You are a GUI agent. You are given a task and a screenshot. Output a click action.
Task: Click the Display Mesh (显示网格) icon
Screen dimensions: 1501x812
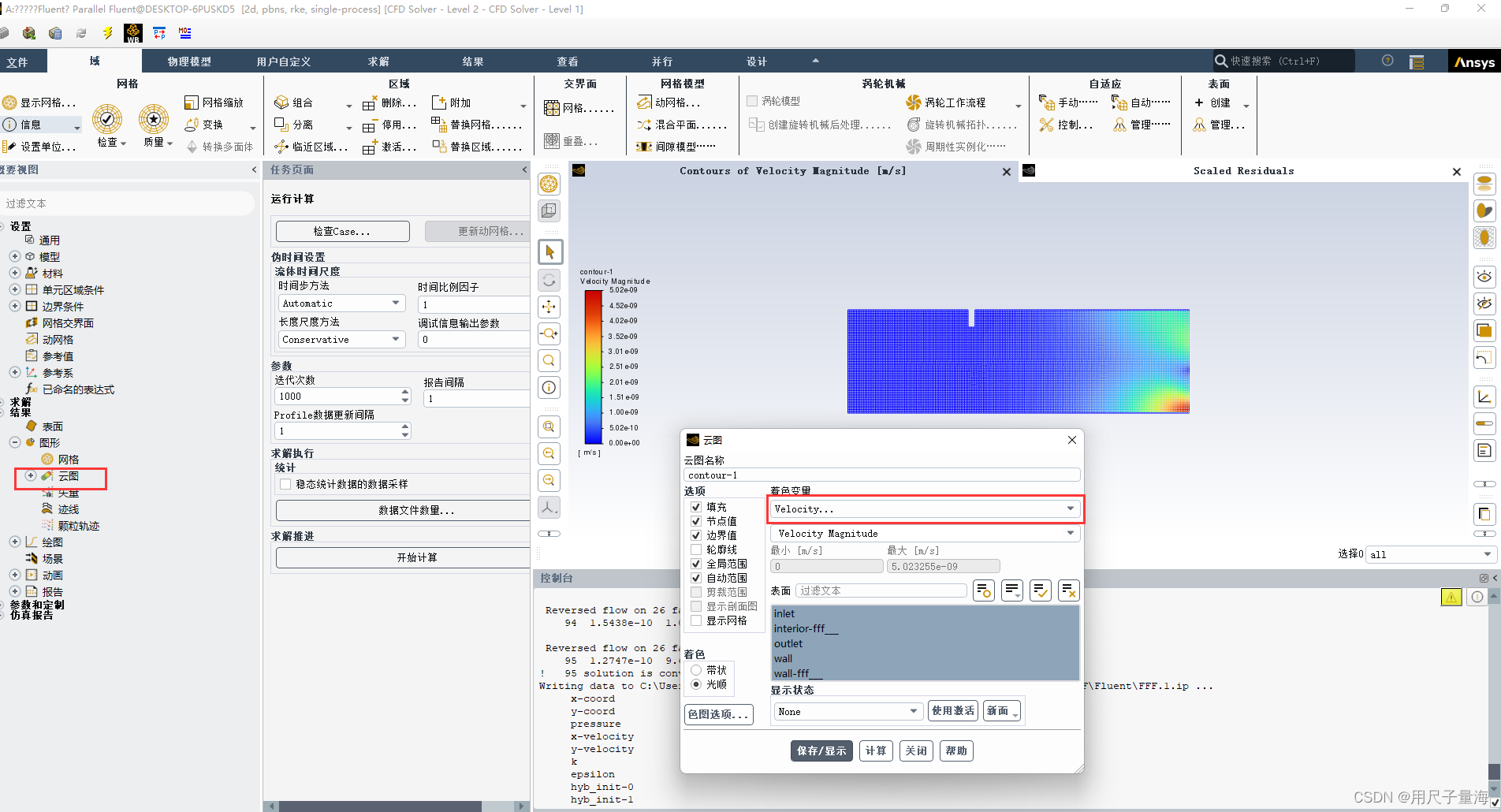tap(9, 102)
